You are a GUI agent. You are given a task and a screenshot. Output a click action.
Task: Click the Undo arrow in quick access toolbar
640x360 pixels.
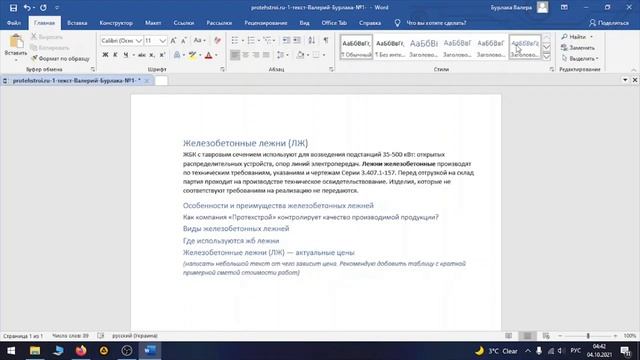coord(27,8)
